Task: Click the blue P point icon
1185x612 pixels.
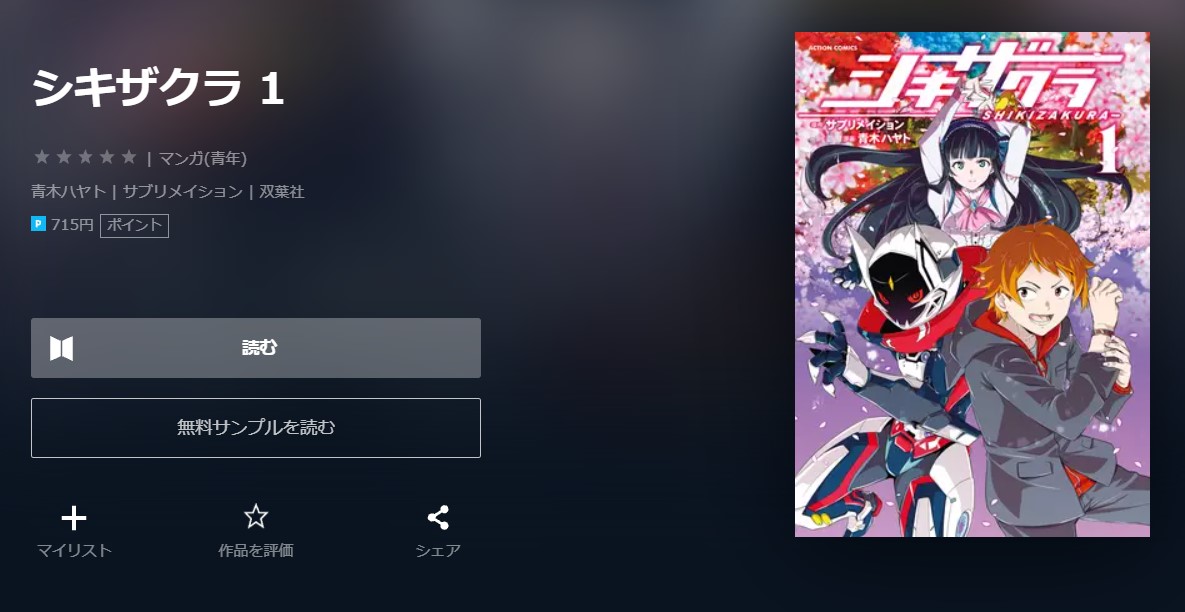Action: [x=39, y=224]
